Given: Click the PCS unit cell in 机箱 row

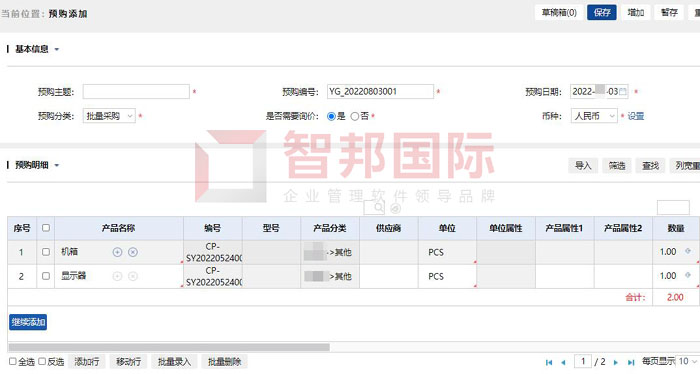Looking at the screenshot, I should pyautogui.click(x=447, y=252).
